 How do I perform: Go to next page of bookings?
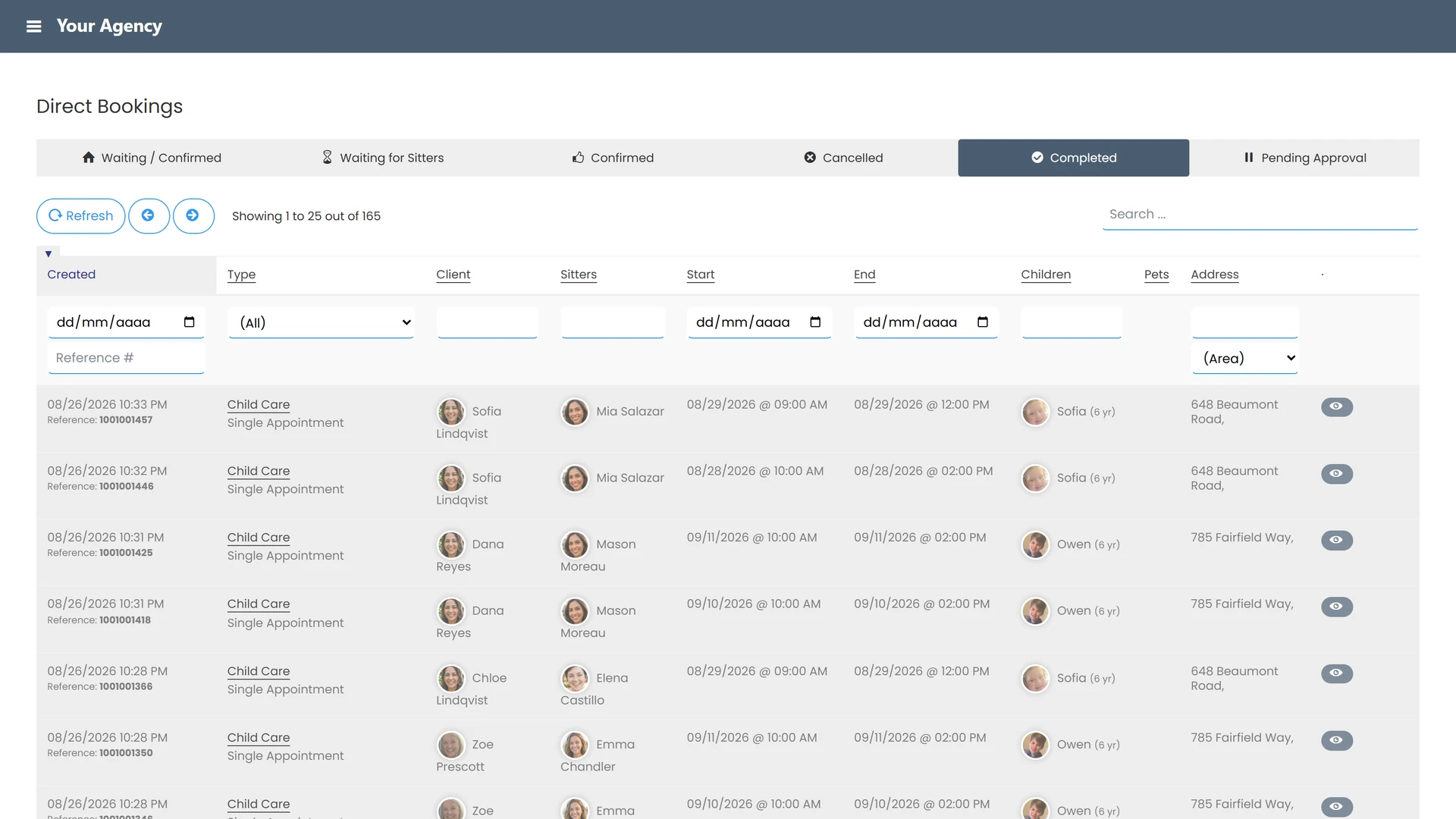(193, 216)
